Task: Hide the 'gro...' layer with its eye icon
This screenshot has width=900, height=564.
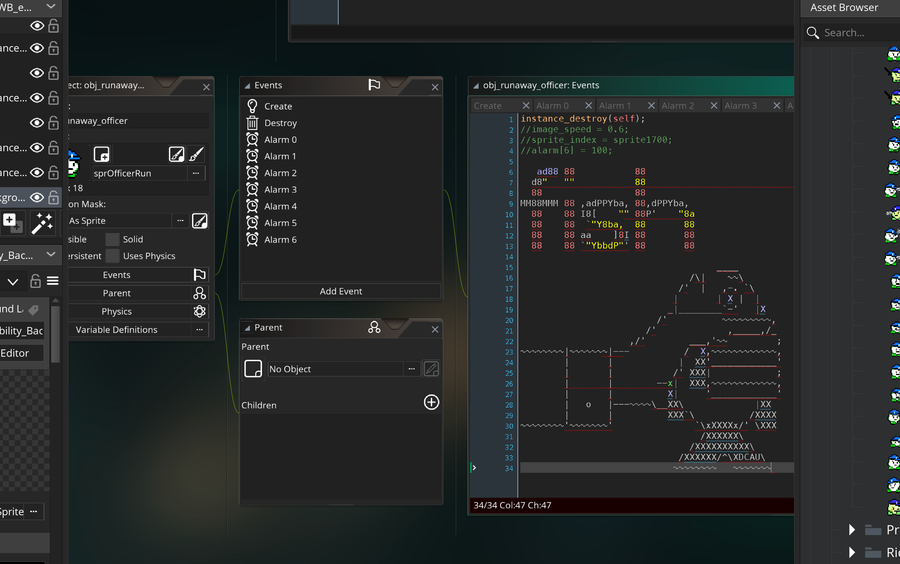Action: coord(37,197)
